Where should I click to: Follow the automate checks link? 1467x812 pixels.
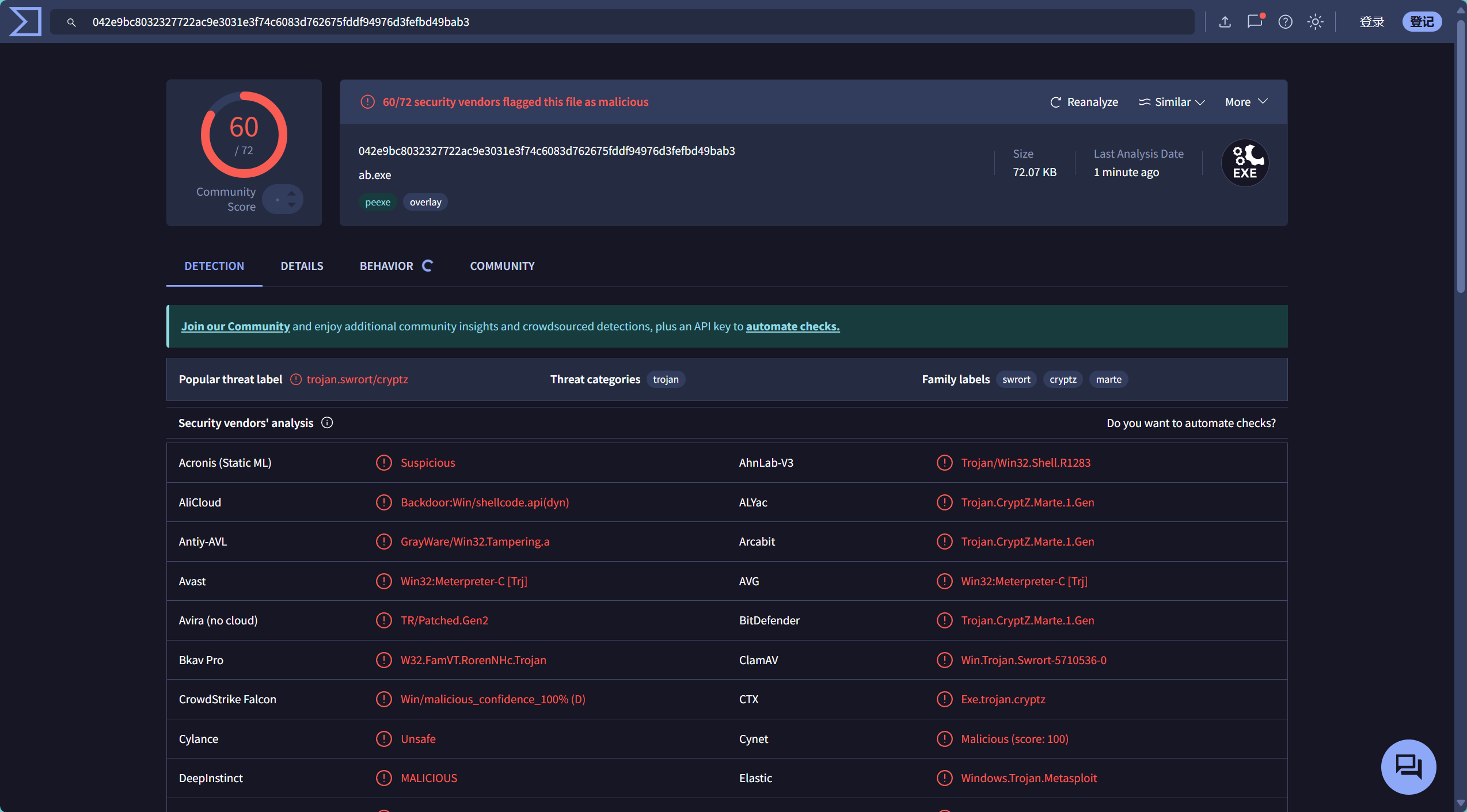[793, 326]
